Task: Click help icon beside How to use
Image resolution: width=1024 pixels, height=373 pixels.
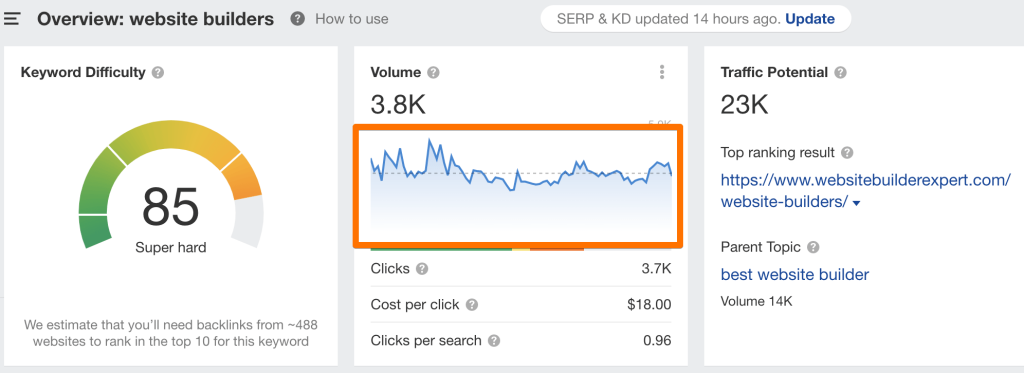Action: pyautogui.click(x=298, y=19)
